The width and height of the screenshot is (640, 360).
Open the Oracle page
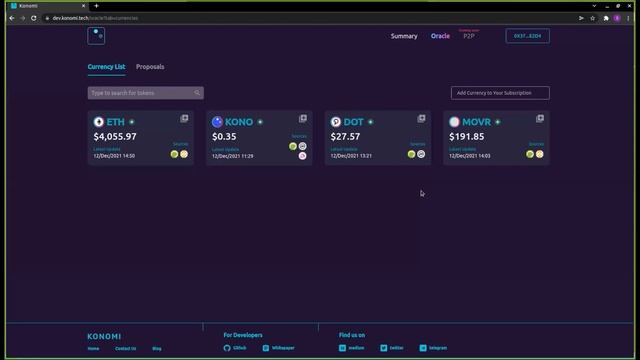[x=440, y=36]
